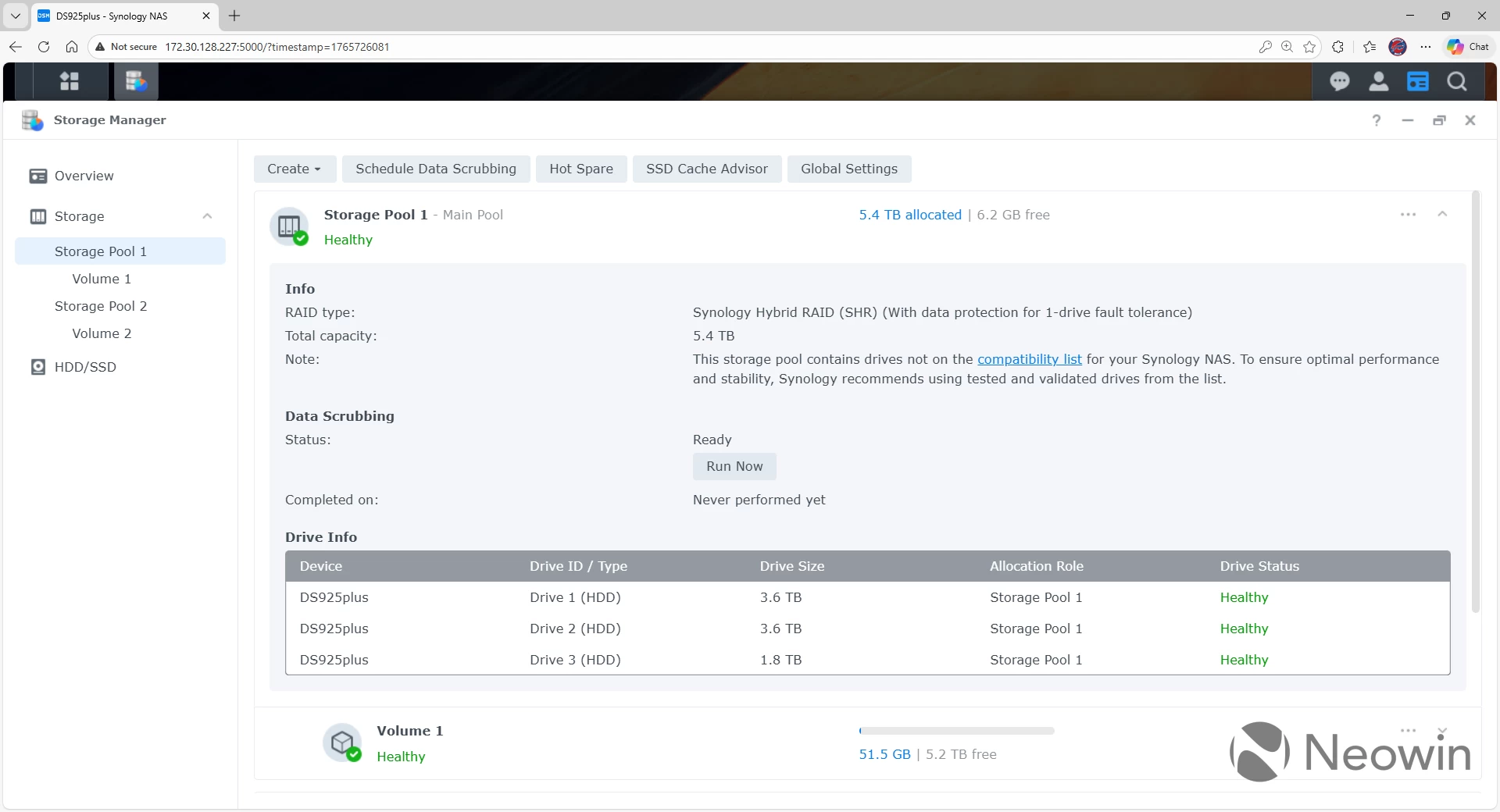Viewport: 1500px width, 812px height.
Task: Click the browser address bar URL
Action: 277,47
